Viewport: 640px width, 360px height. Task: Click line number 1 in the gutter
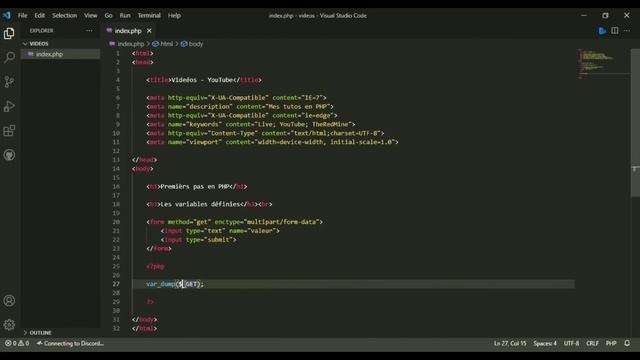tap(118, 53)
